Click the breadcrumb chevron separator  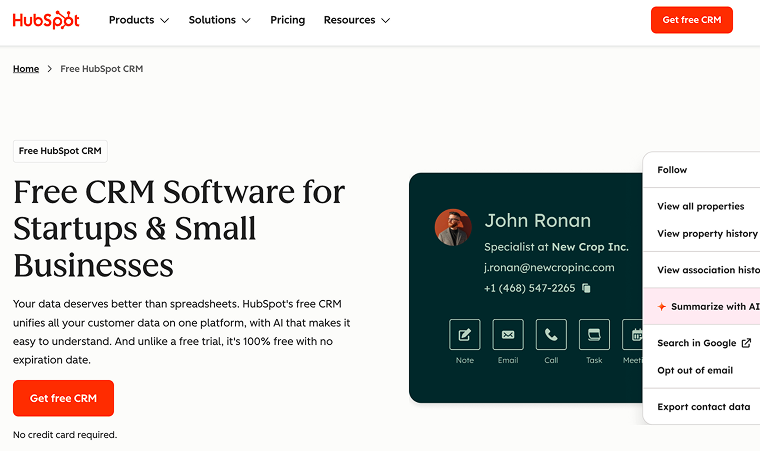[49, 69]
